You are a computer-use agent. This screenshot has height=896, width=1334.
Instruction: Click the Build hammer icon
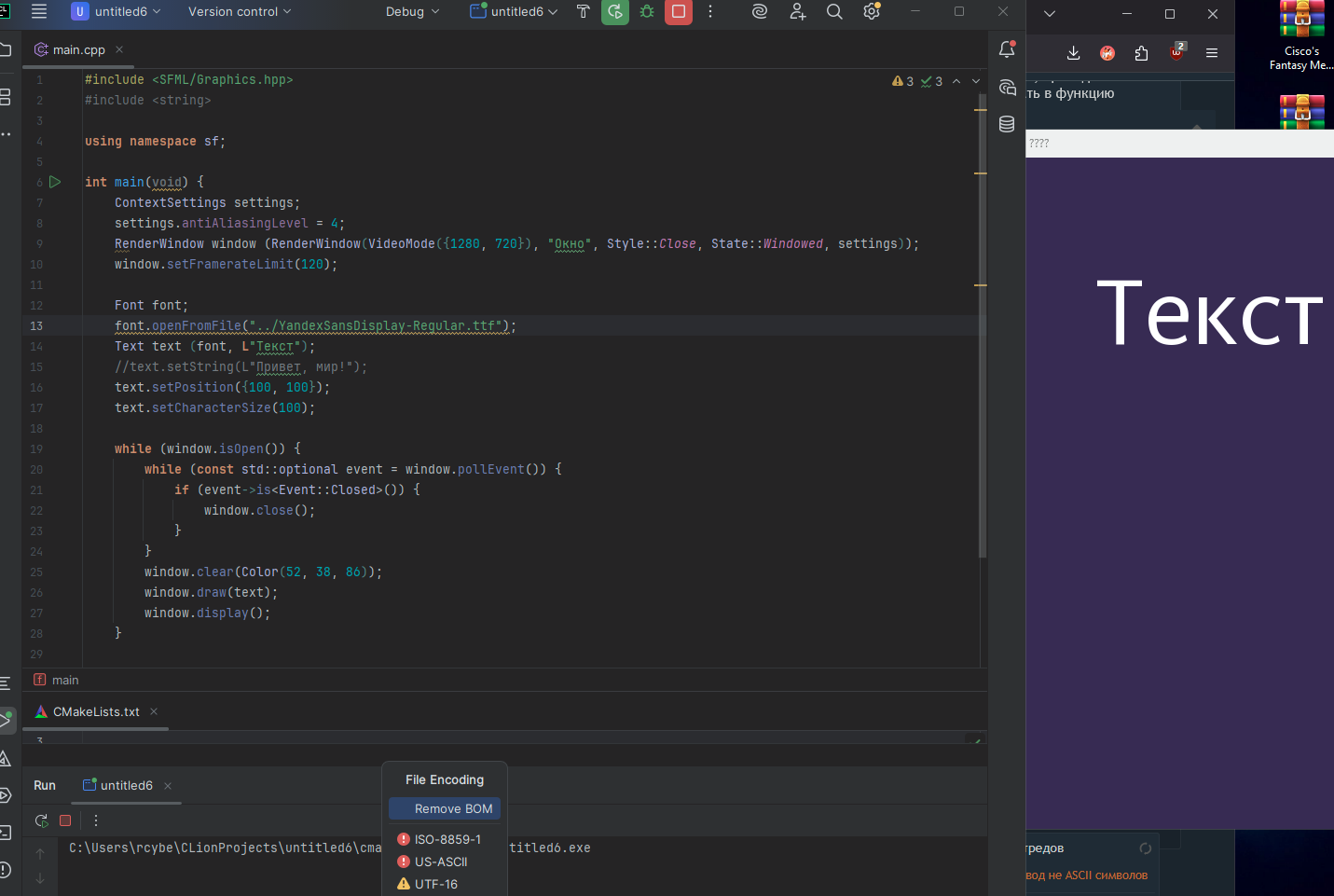coord(583,12)
